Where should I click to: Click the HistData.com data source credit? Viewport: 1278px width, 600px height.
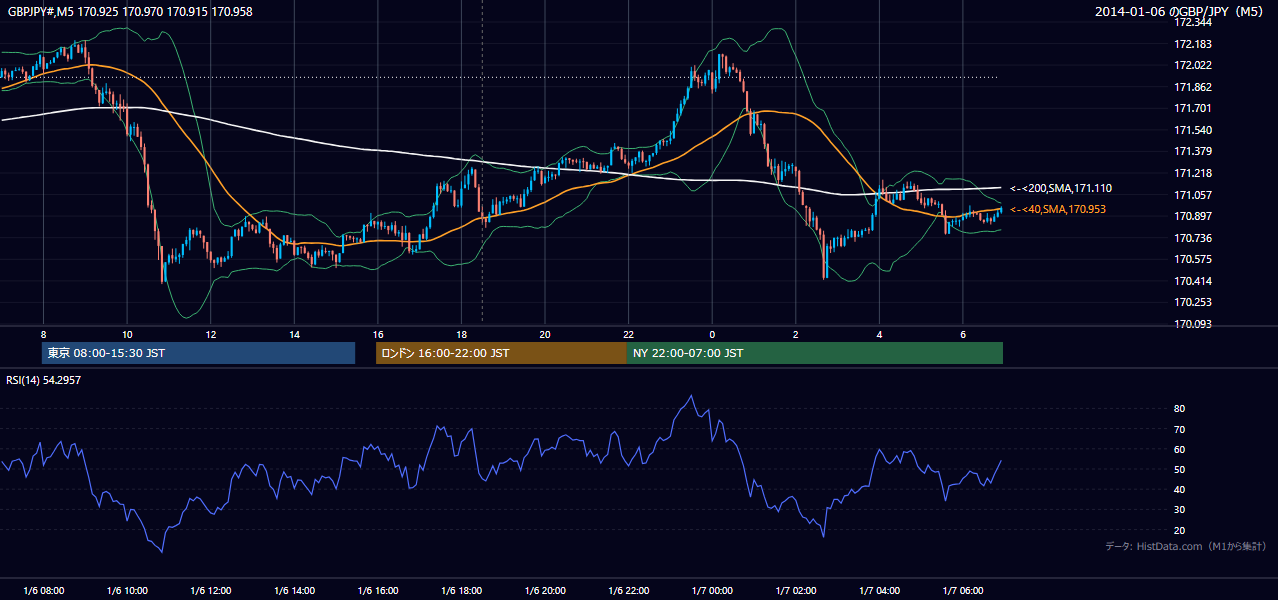[x=1186, y=546]
